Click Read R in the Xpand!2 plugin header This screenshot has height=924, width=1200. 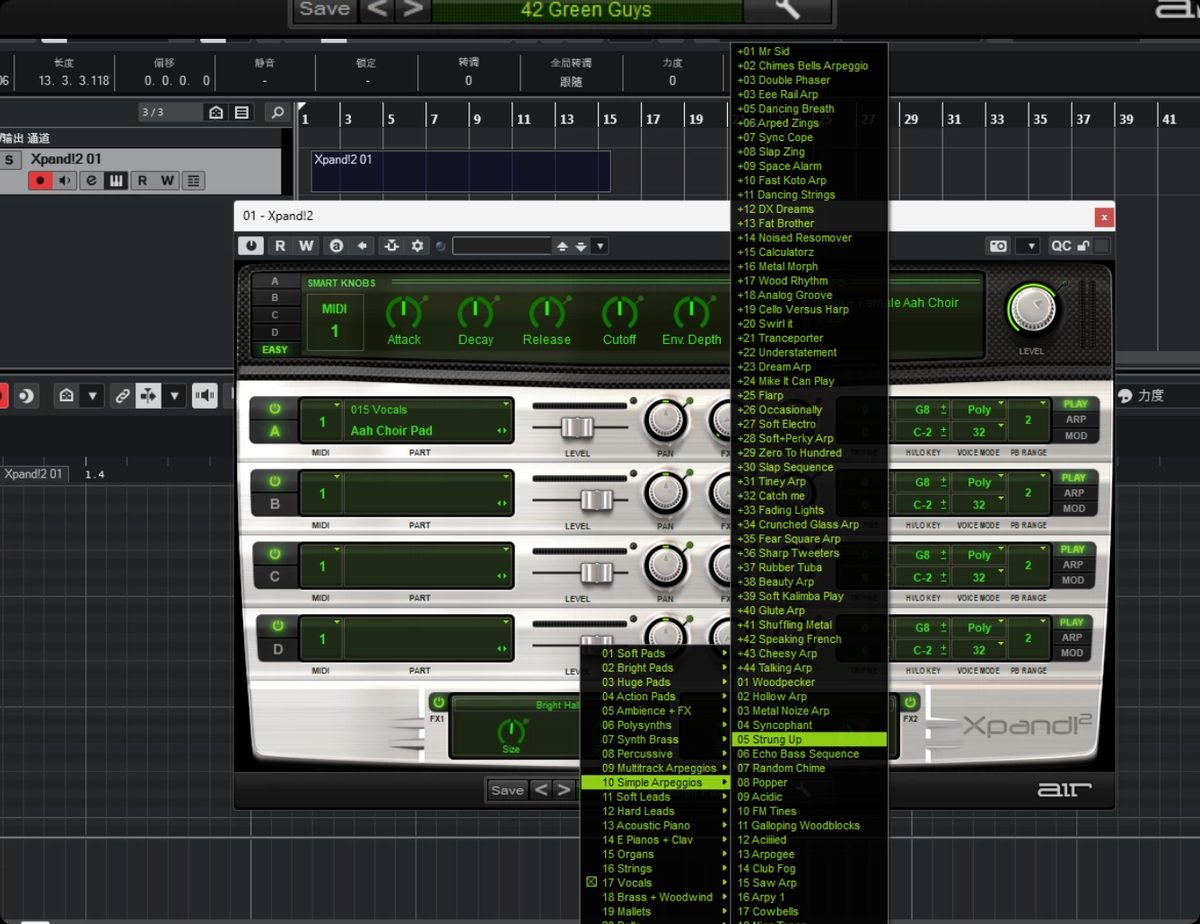pos(280,246)
